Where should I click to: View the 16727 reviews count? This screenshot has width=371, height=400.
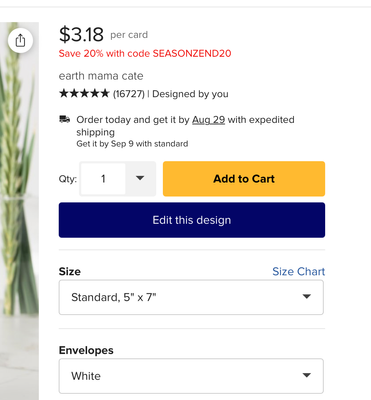pyautogui.click(x=129, y=94)
